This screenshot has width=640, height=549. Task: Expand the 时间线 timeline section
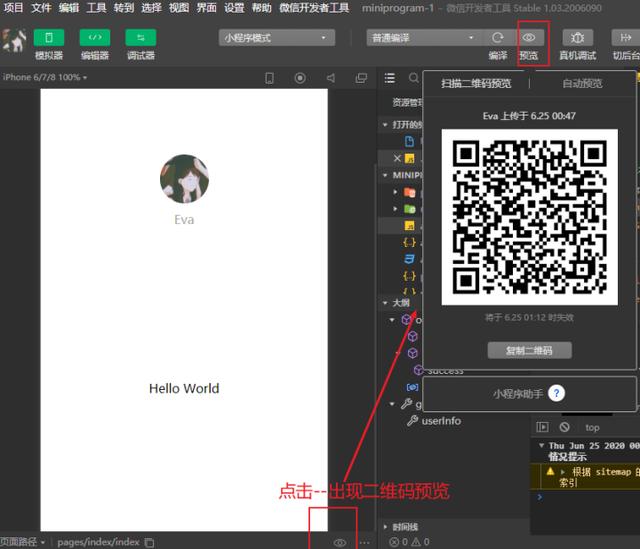coord(385,527)
